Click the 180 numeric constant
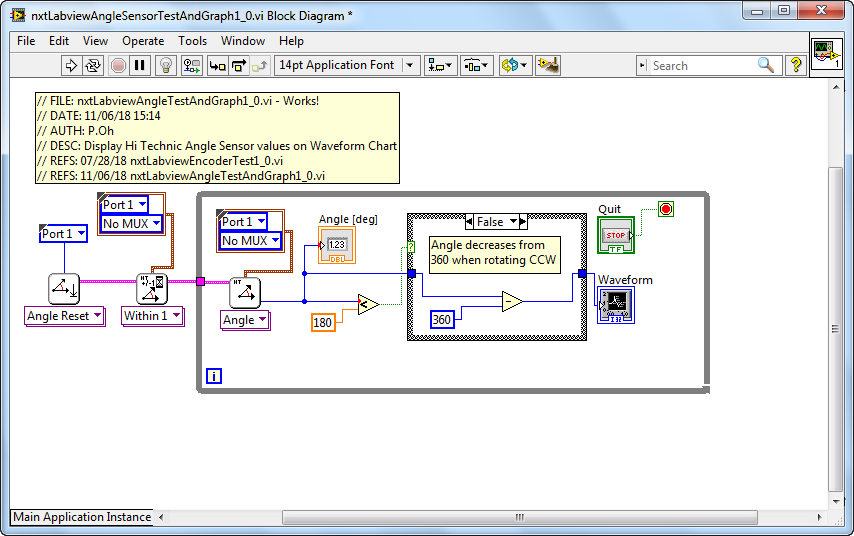This screenshot has width=854, height=536. coord(323,322)
